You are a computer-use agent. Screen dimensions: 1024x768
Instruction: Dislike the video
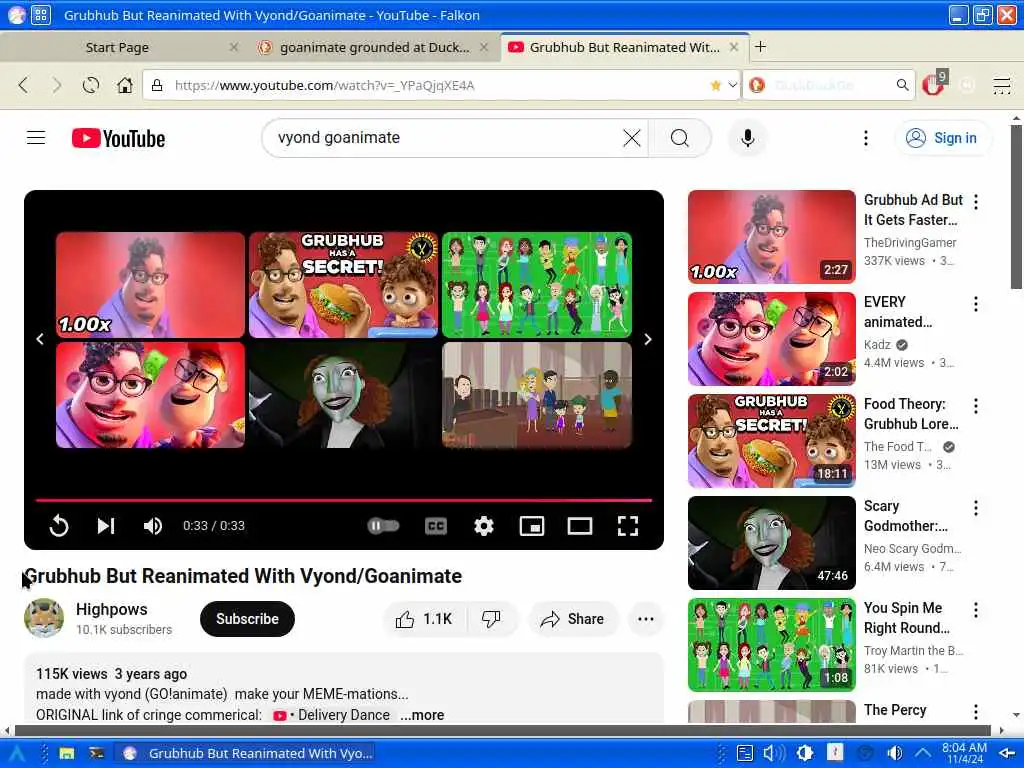point(492,618)
